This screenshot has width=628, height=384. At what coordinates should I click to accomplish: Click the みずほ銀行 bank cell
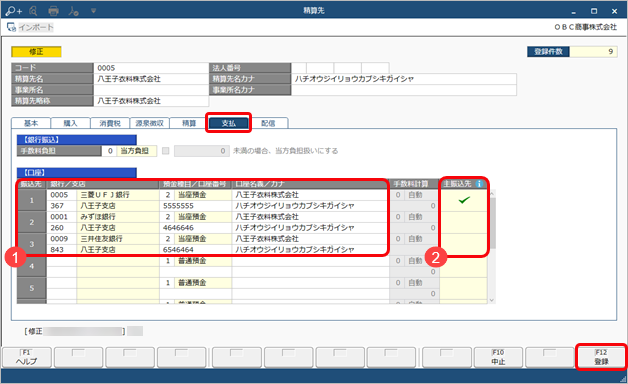point(118,217)
